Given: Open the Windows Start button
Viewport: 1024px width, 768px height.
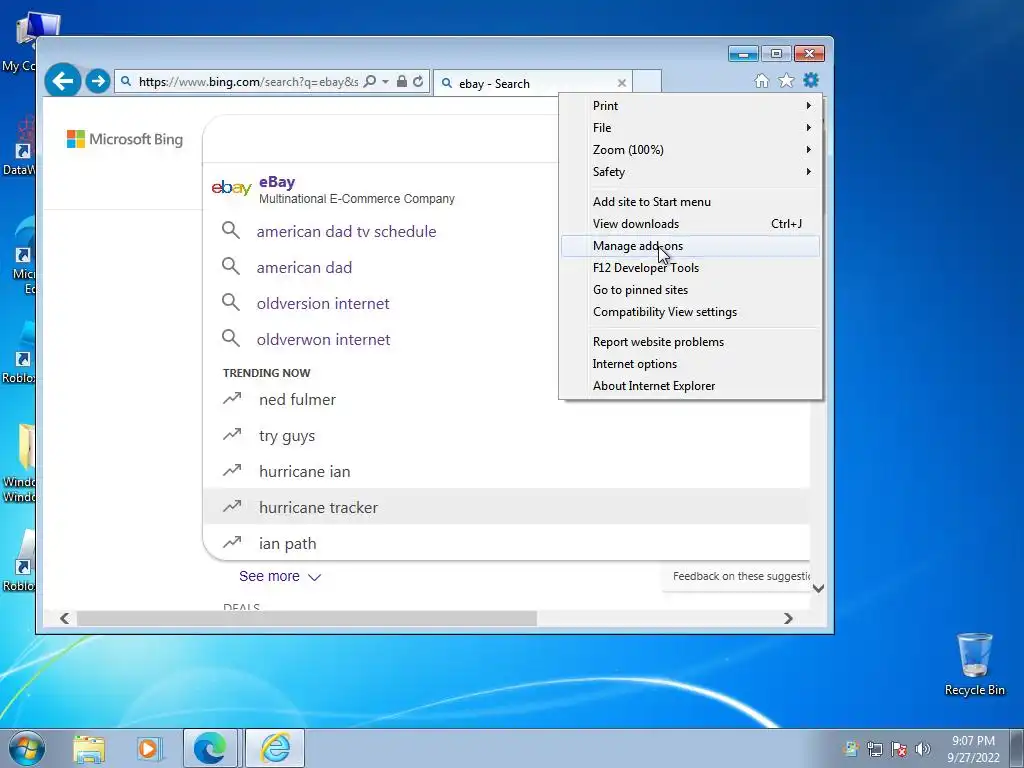Looking at the screenshot, I should coord(27,748).
